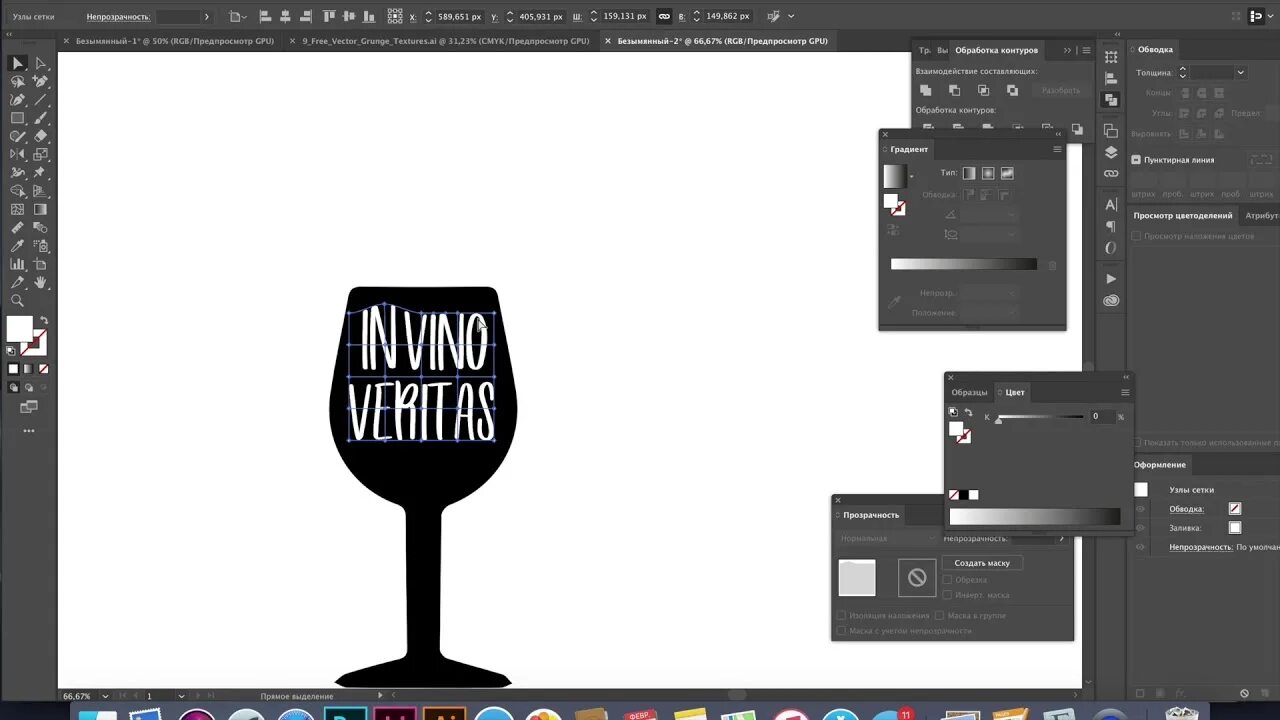Toggle constrain width and height proportions link
Screen dimensions: 1280x720
[x=664, y=16]
